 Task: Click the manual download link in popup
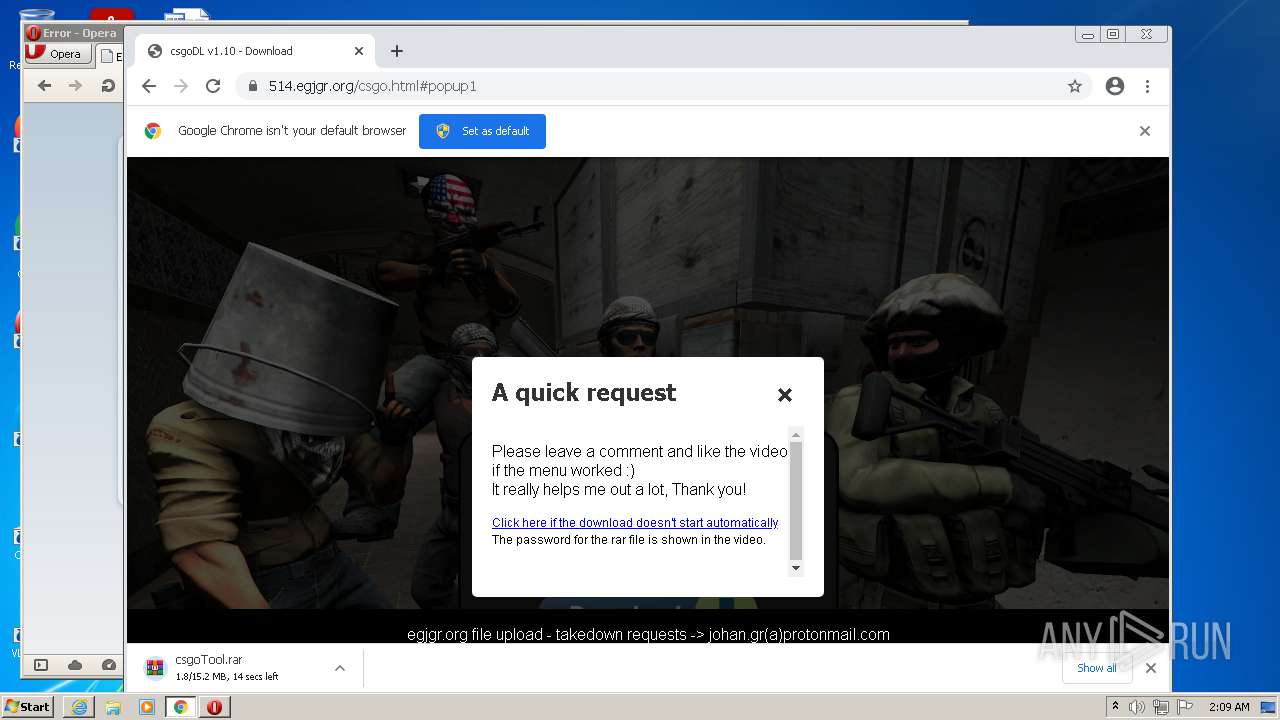pyautogui.click(x=635, y=523)
